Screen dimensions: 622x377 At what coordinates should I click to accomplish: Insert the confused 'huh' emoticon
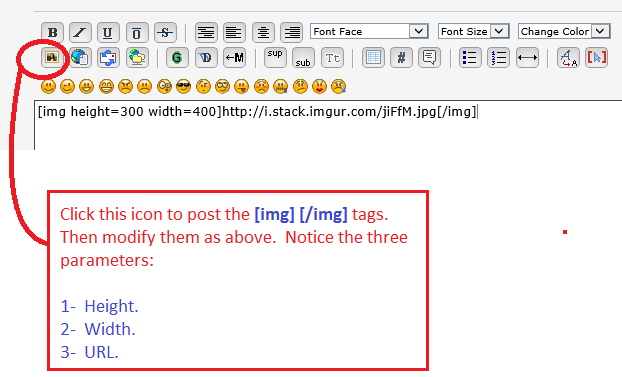coord(203,86)
